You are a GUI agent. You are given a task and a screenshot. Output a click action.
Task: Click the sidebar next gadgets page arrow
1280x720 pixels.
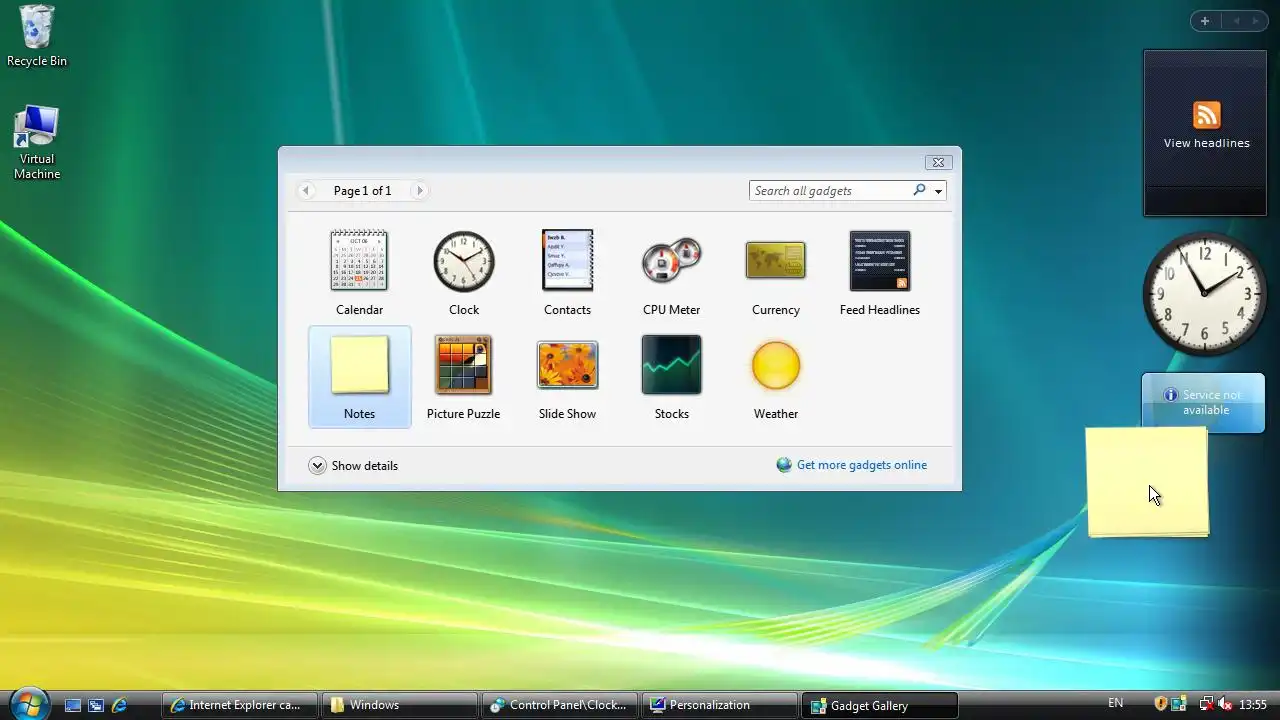(1257, 21)
